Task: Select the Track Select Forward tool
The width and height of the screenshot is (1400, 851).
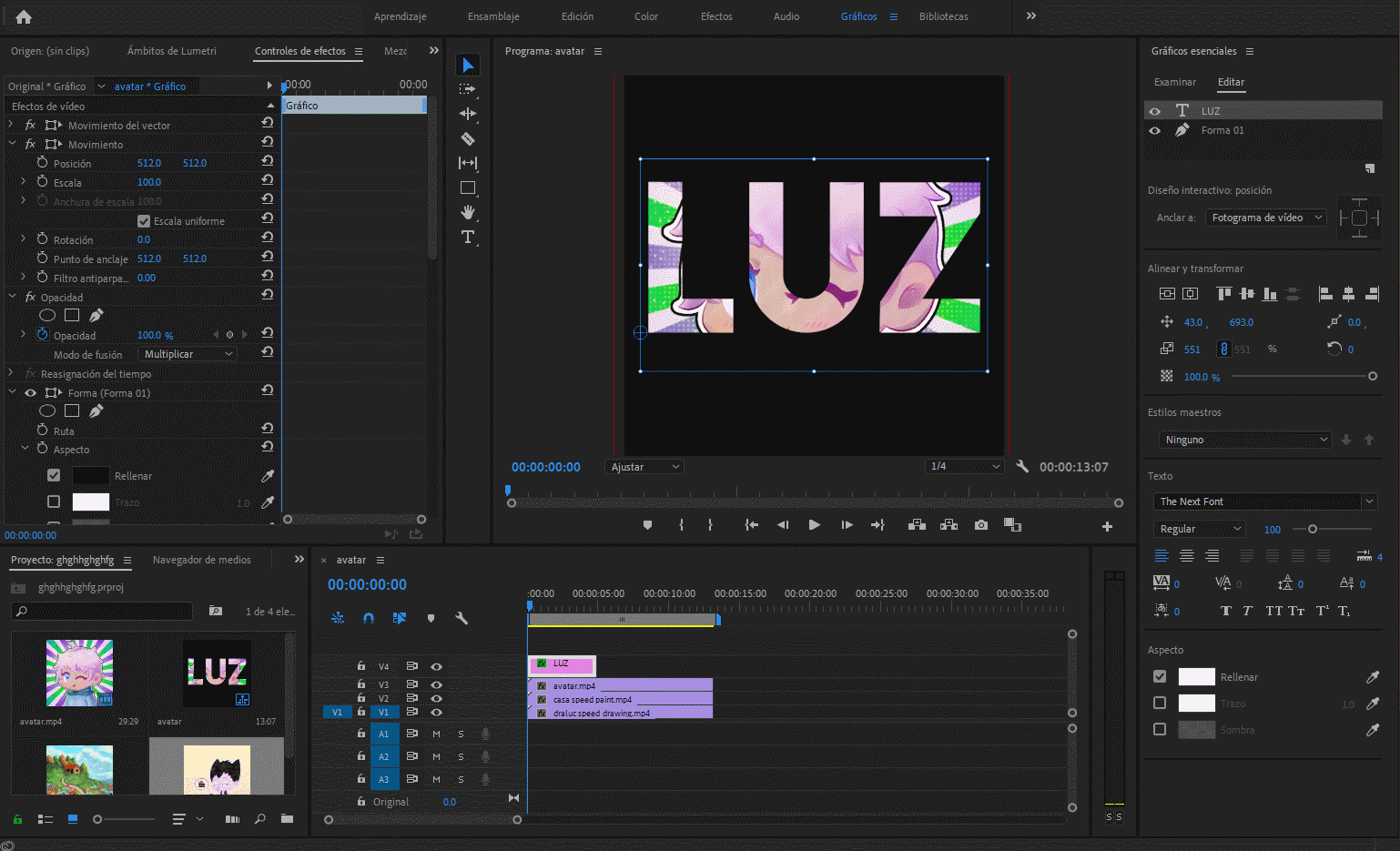Action: [468, 89]
